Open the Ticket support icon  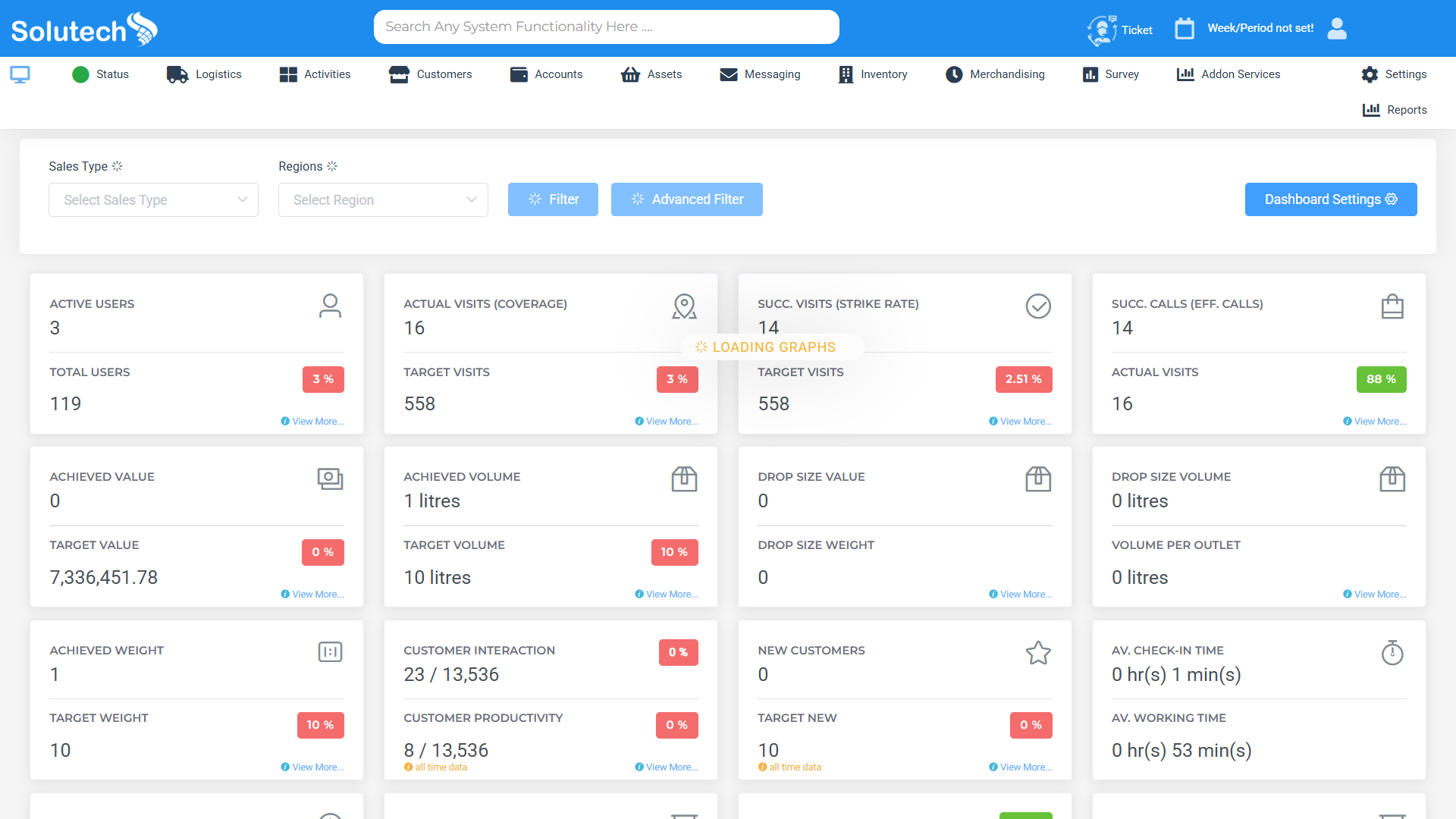1102,30
